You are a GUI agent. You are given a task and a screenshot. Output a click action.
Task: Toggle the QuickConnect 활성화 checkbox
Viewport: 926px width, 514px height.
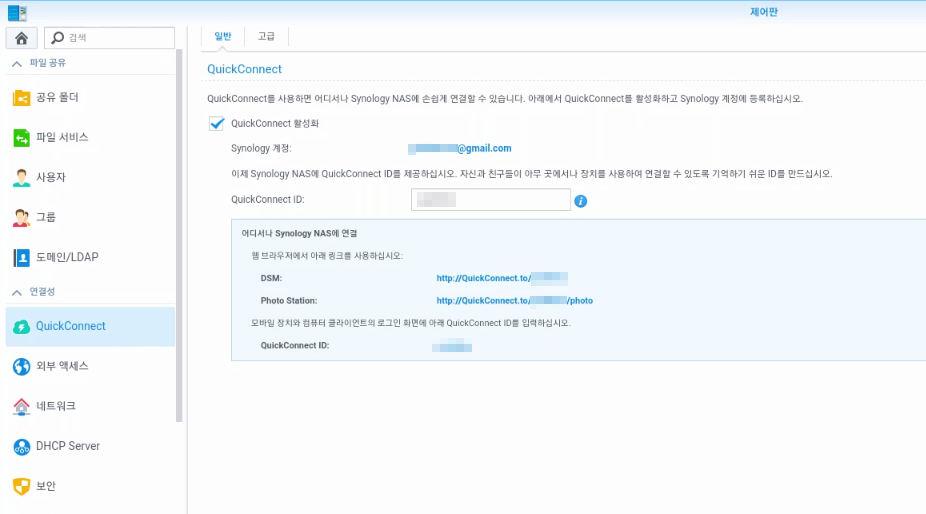217,123
